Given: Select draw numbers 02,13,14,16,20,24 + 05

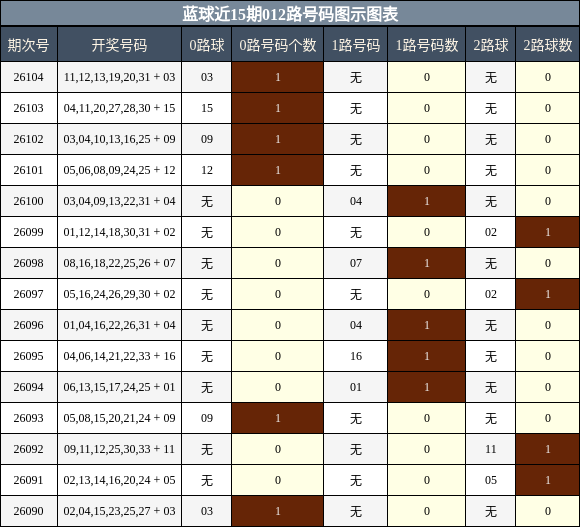Looking at the screenshot, I should coord(119,480).
